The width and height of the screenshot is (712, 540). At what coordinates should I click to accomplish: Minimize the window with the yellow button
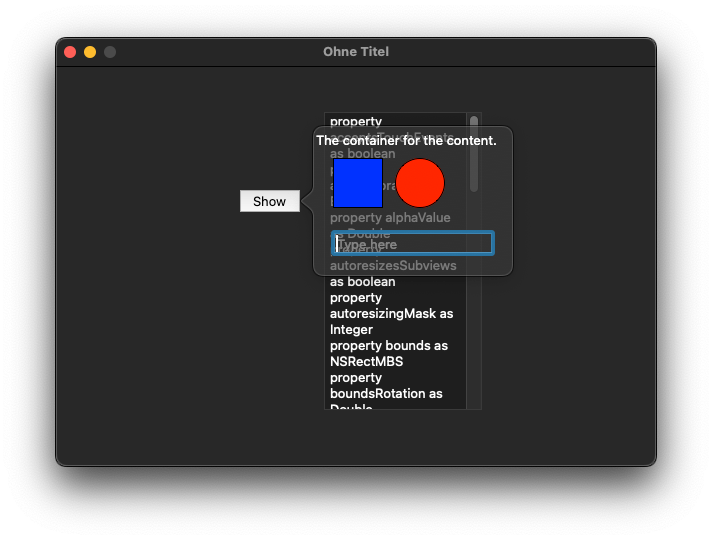point(90,52)
